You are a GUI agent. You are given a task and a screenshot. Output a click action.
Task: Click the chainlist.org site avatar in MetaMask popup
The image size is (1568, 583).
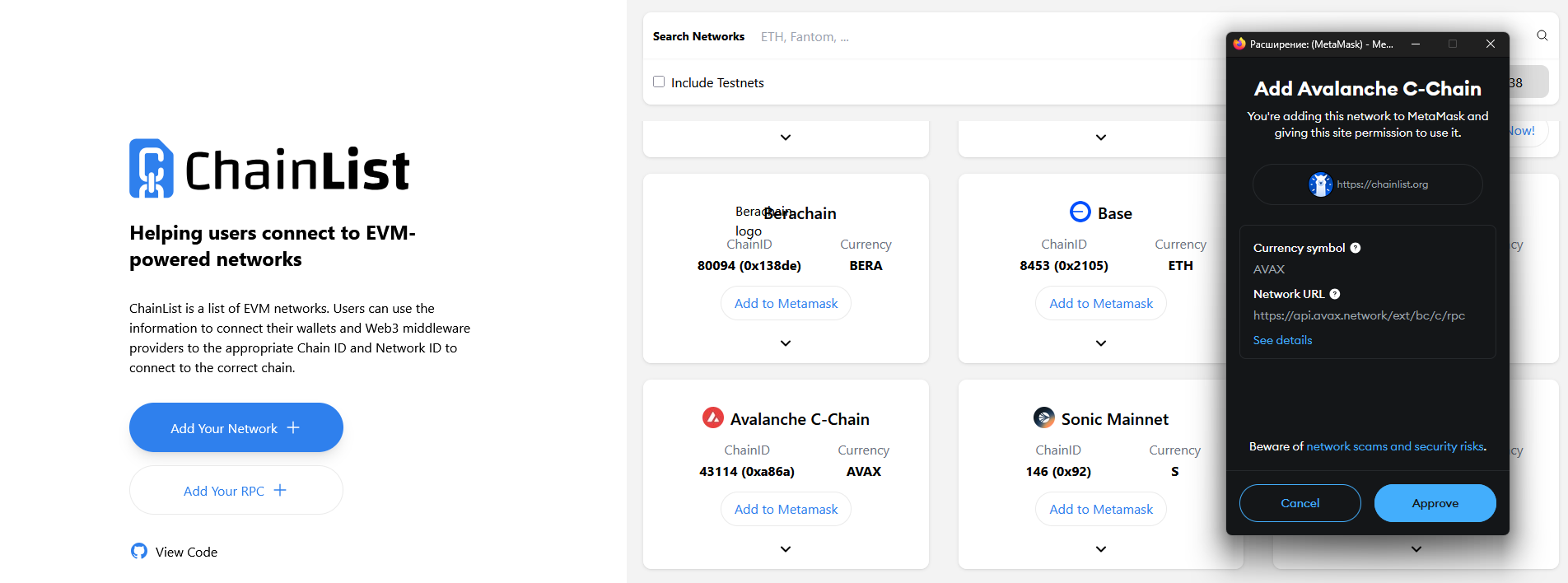coord(1320,184)
